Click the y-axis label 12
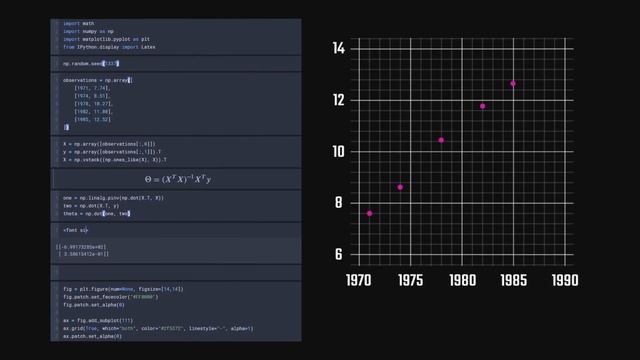The height and width of the screenshot is (360, 640). tap(339, 100)
